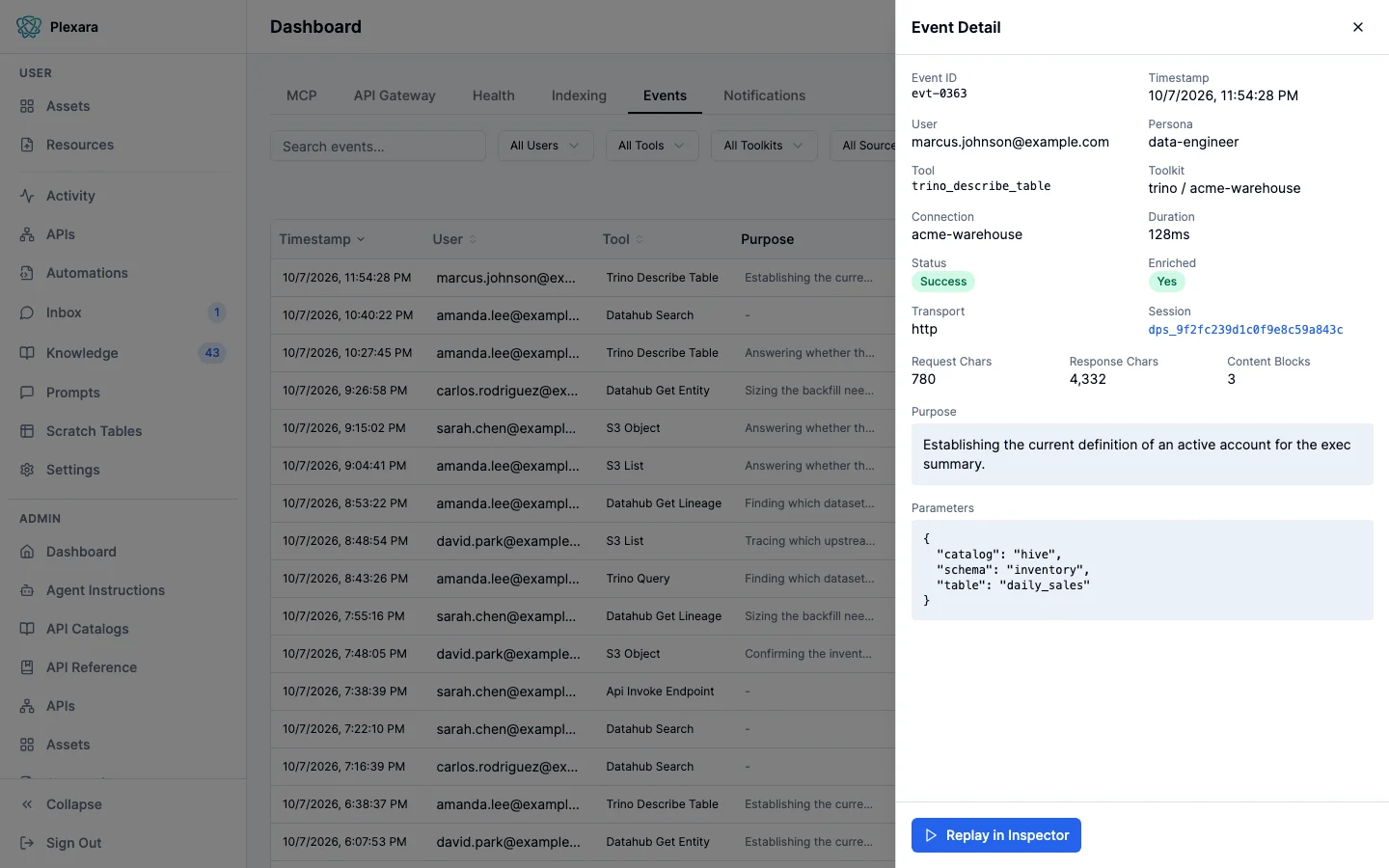This screenshot has height=868, width=1389.
Task: Open the Activity pulse icon
Action: tap(27, 196)
